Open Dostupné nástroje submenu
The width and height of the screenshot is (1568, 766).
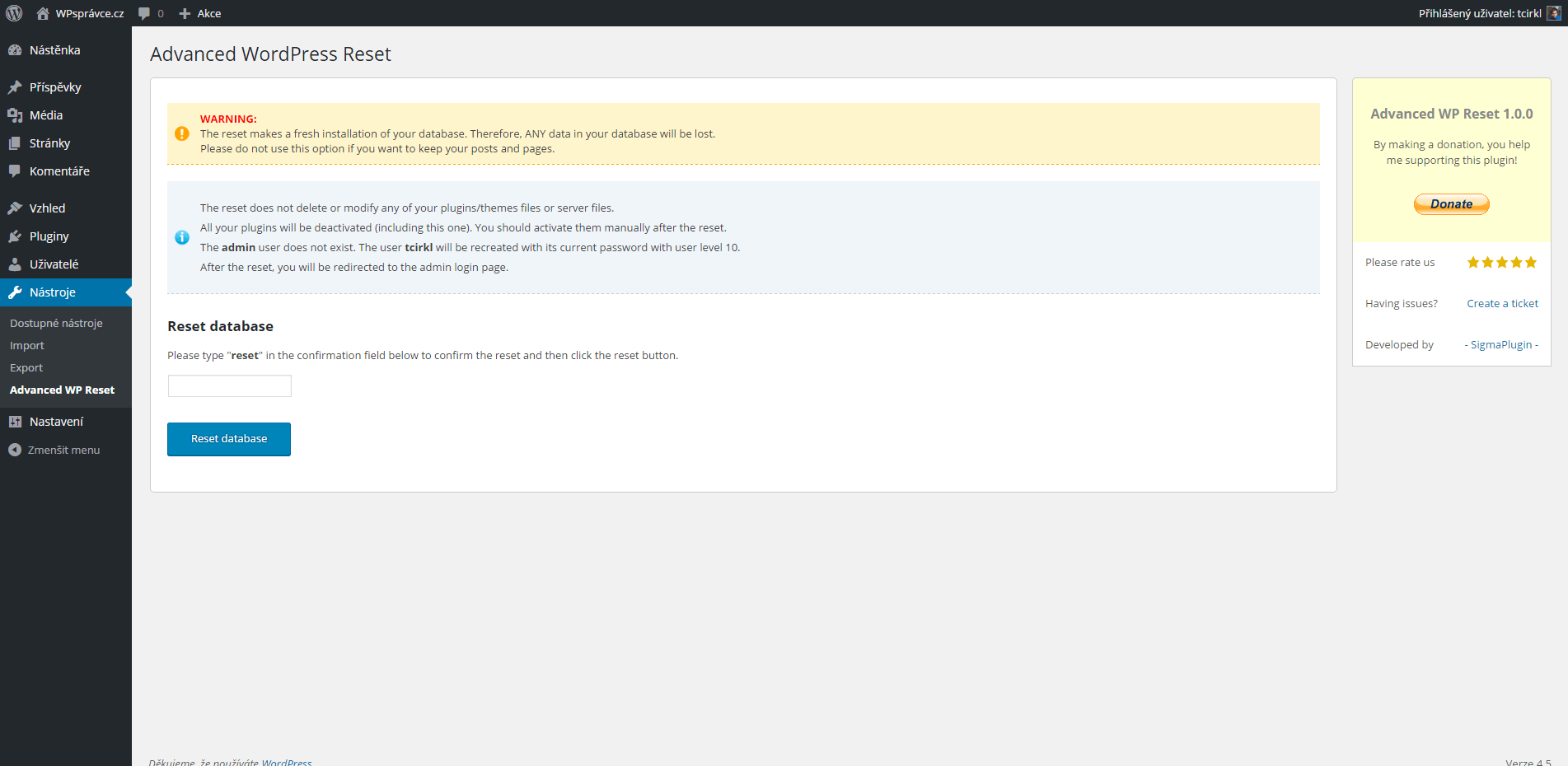pyautogui.click(x=56, y=324)
